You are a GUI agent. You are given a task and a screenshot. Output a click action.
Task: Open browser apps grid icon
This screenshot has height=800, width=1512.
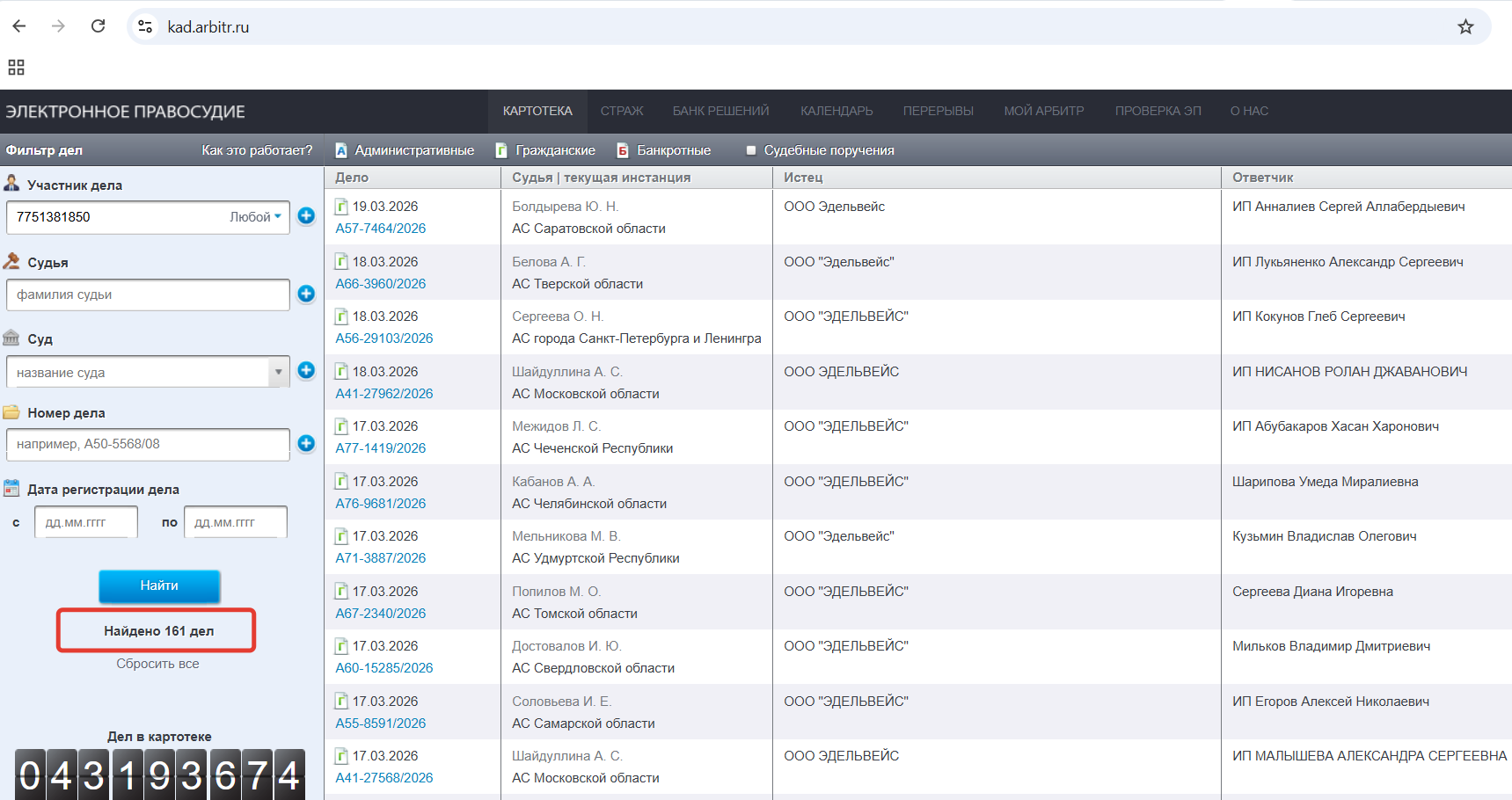pos(16,68)
